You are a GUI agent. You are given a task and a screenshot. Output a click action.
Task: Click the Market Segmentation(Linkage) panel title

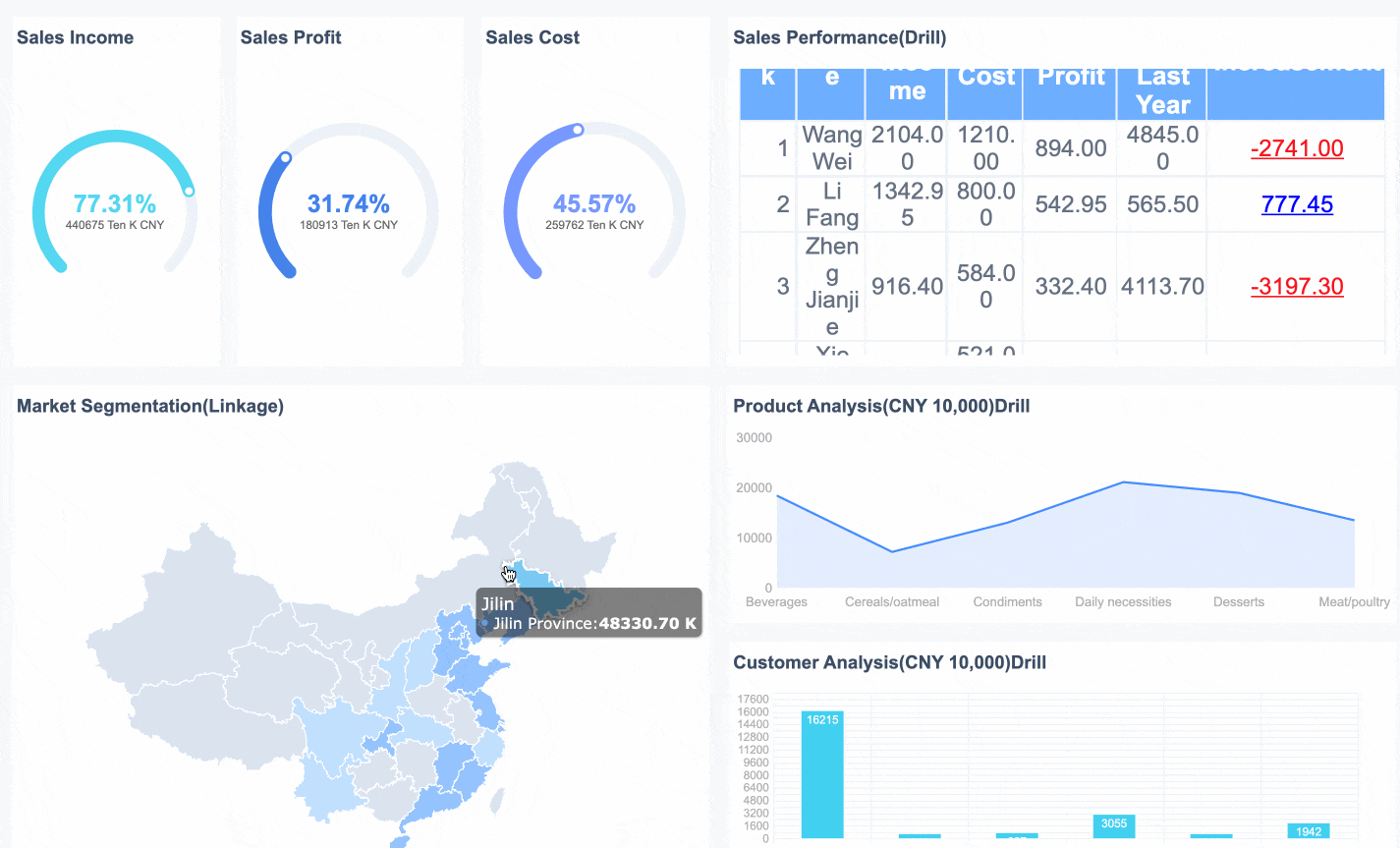coord(149,405)
